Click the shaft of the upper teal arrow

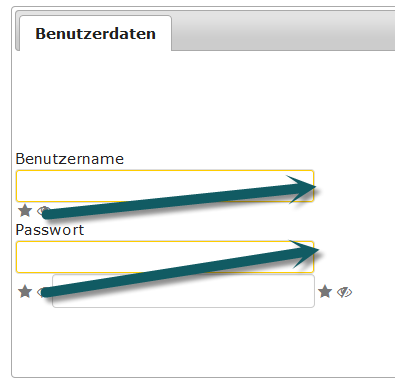pyautogui.click(x=167, y=202)
